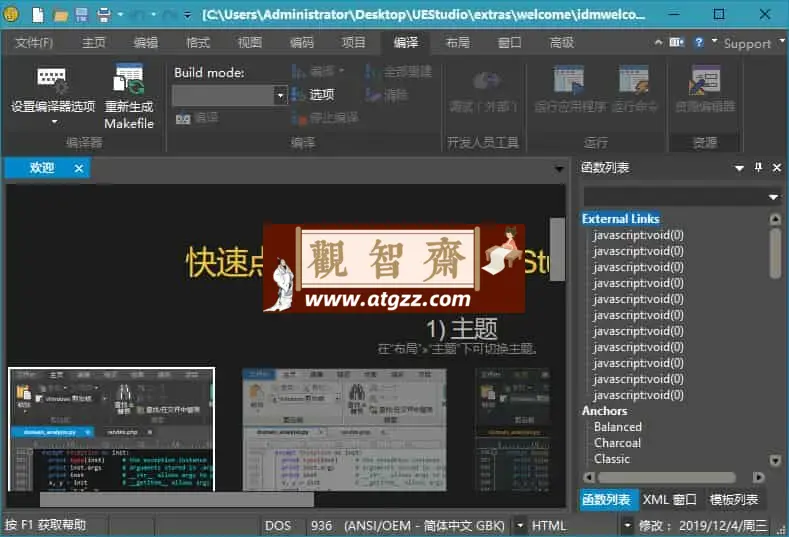Viewport: 789px width, 537px height.
Task: Click the 重新生成 Makefile icon
Action: [129, 80]
